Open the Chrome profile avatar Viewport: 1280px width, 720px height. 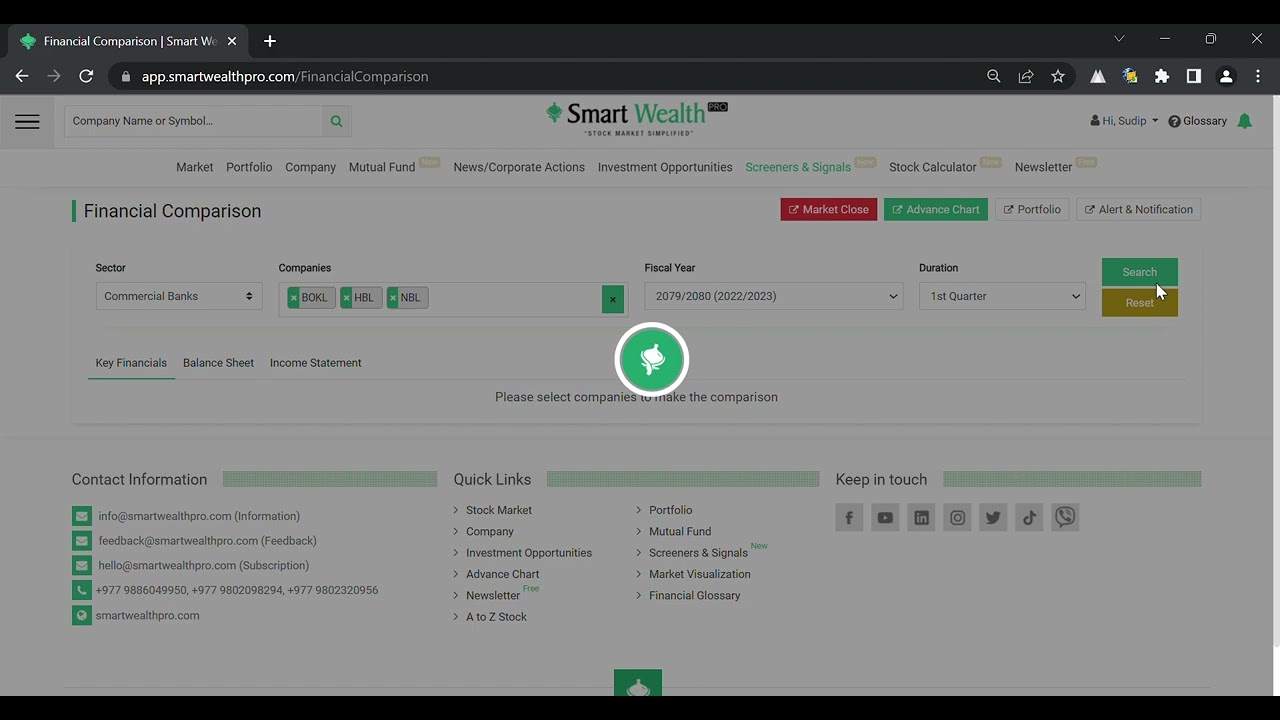point(1226,76)
